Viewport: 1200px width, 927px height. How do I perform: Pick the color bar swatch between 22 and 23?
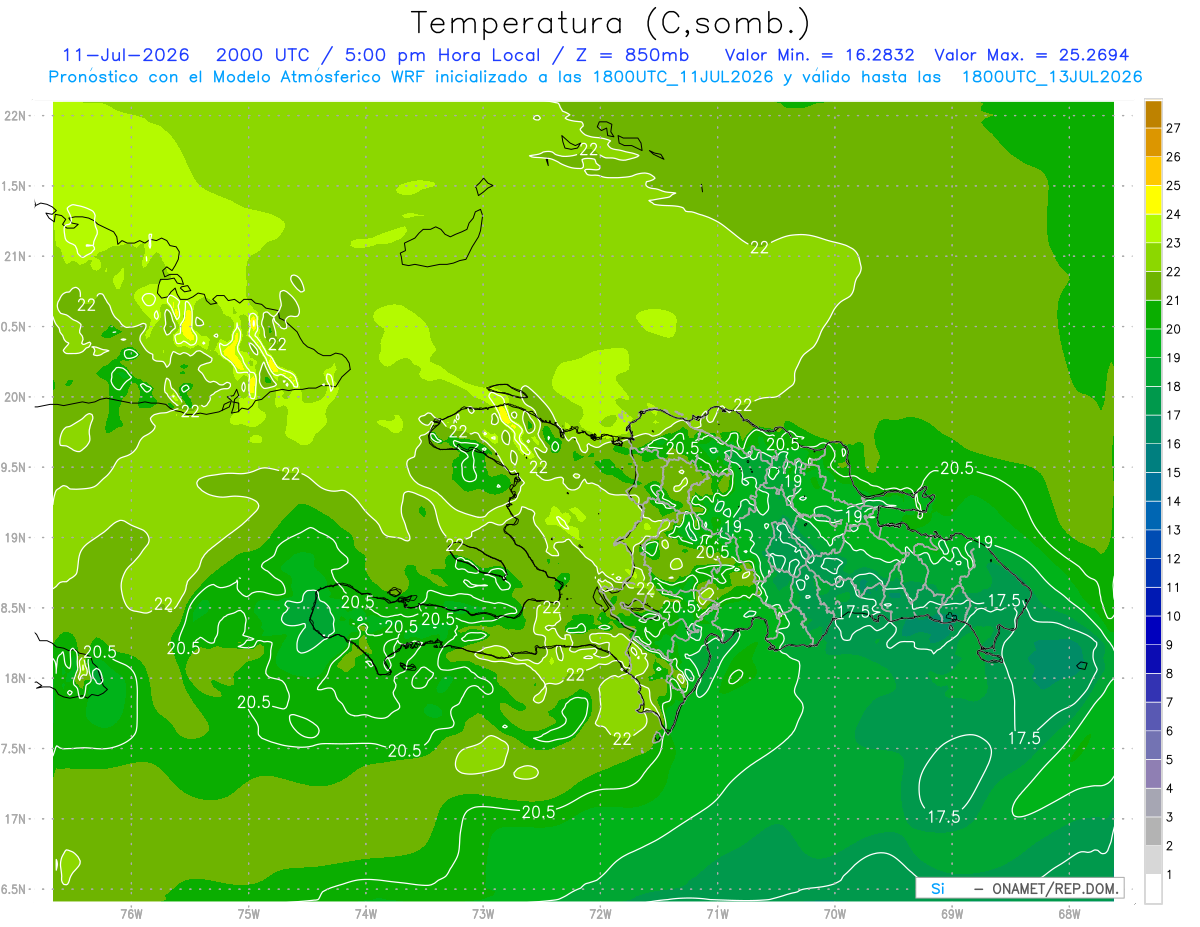click(1153, 257)
